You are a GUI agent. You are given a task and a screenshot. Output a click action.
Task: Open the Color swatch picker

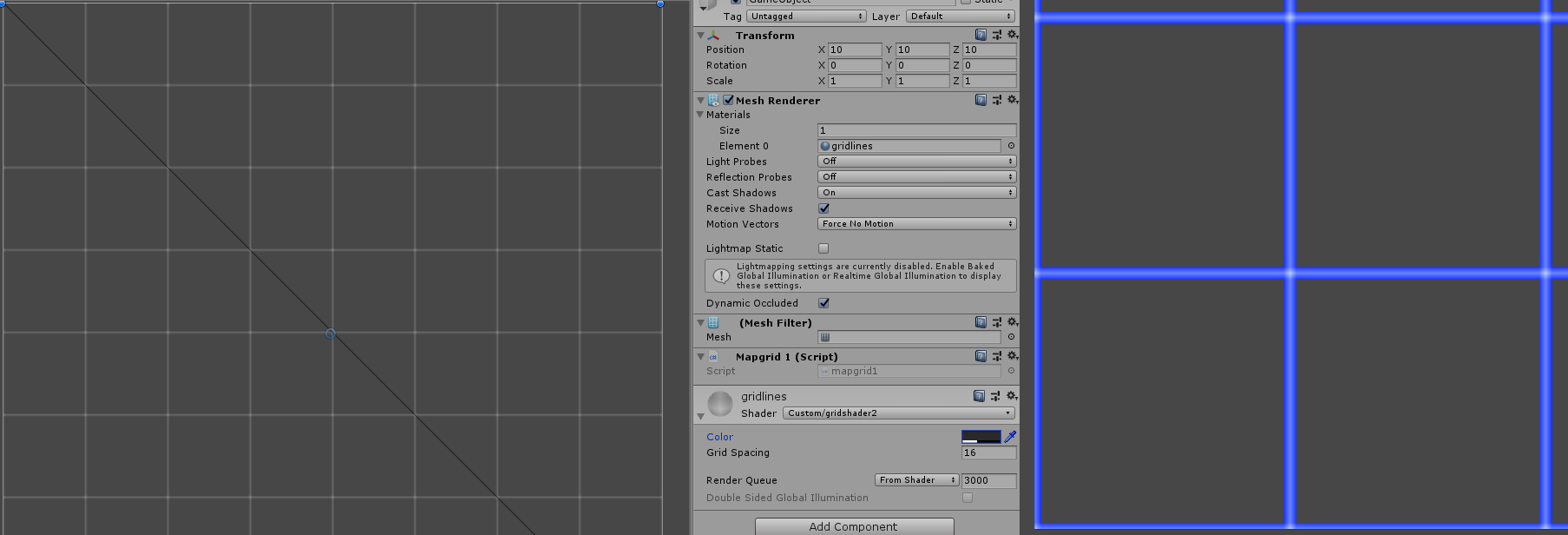coord(981,437)
